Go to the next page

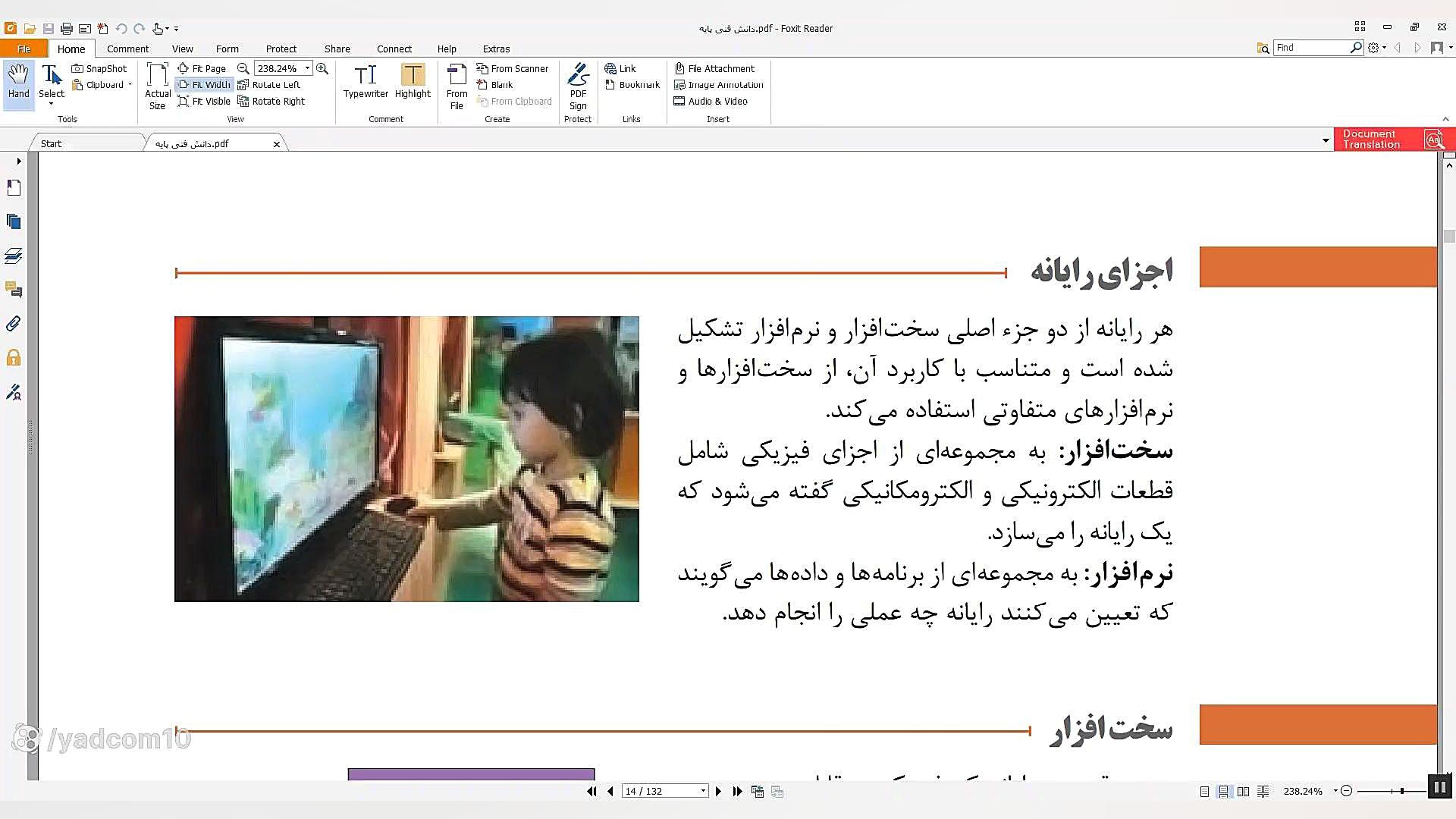[x=719, y=791]
